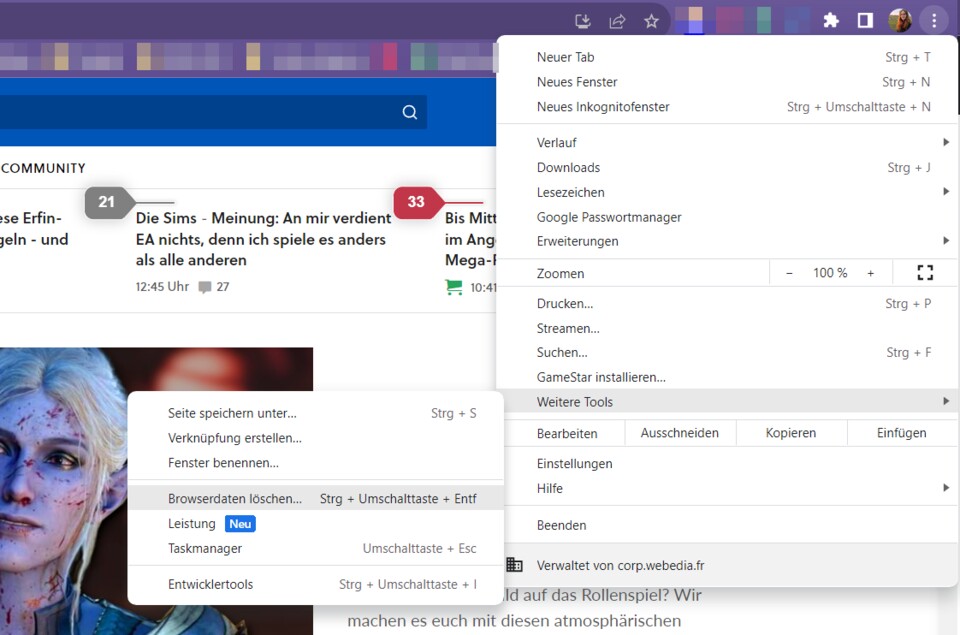Click the Kopieren button

[790, 433]
